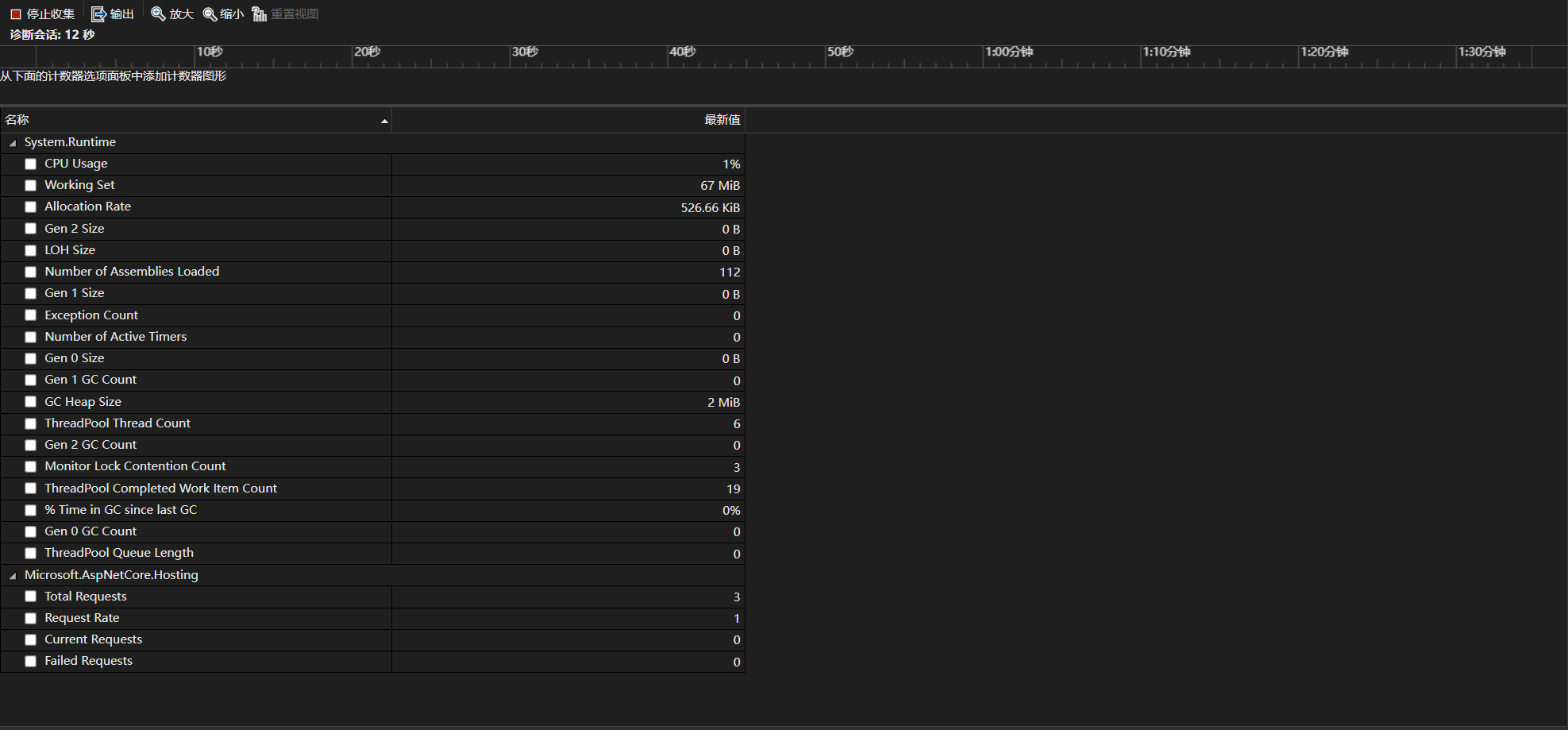Click the 放大 label text
Image resolution: width=1568 pixels, height=730 pixels.
182,14
